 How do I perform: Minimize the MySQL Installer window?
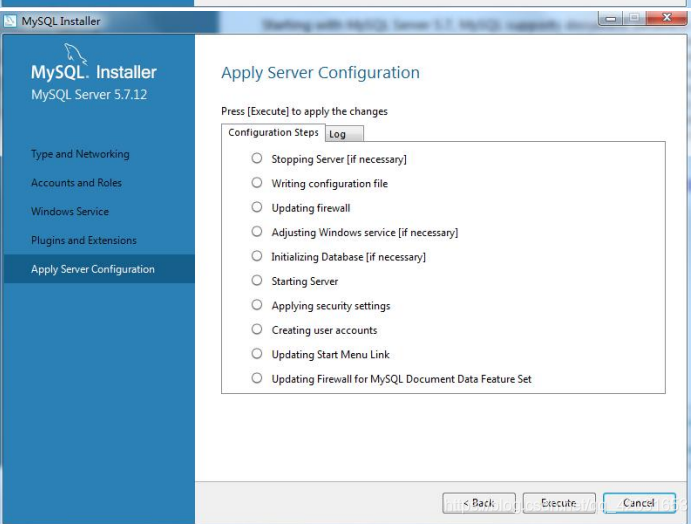[611, 19]
